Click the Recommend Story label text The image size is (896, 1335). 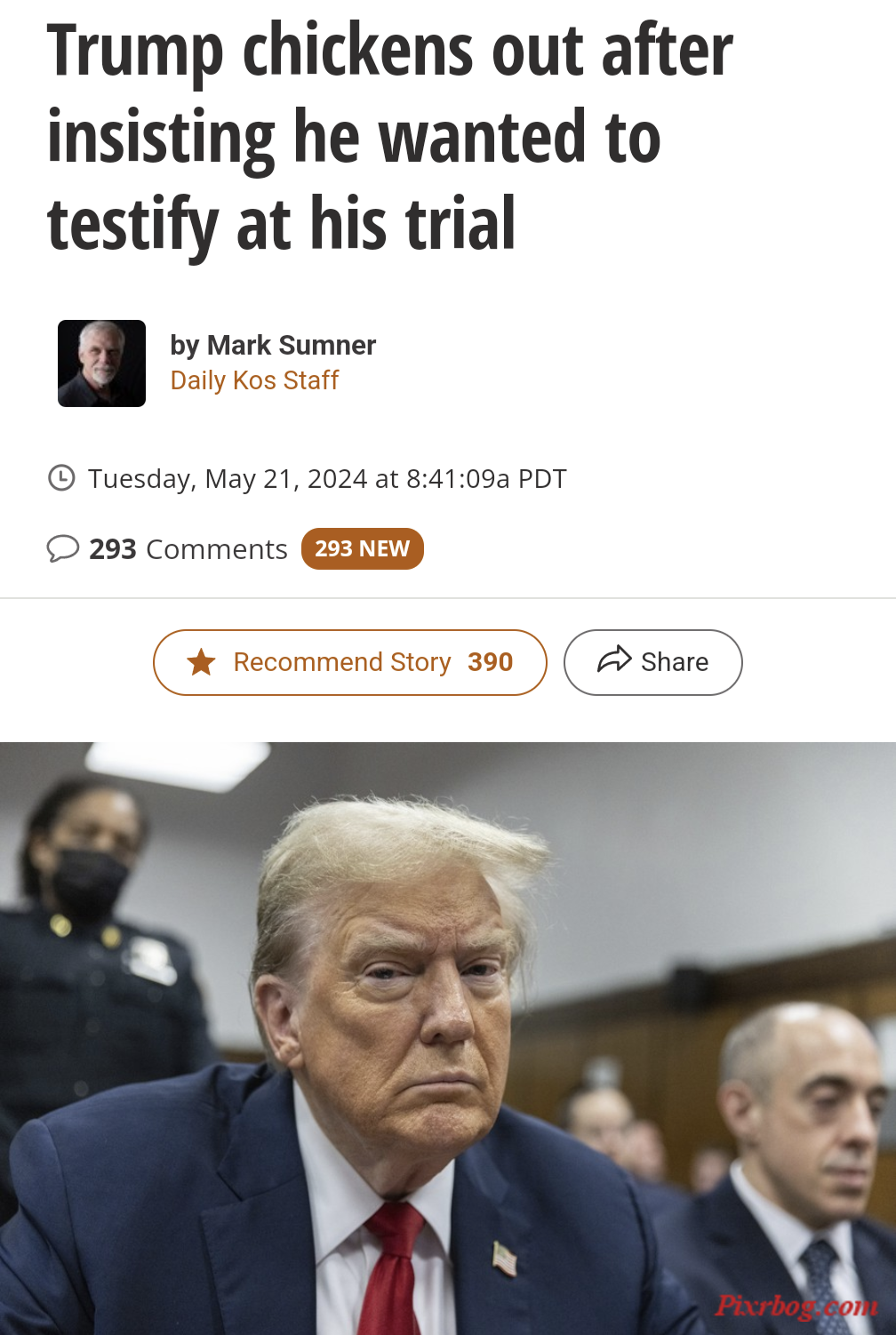click(342, 662)
